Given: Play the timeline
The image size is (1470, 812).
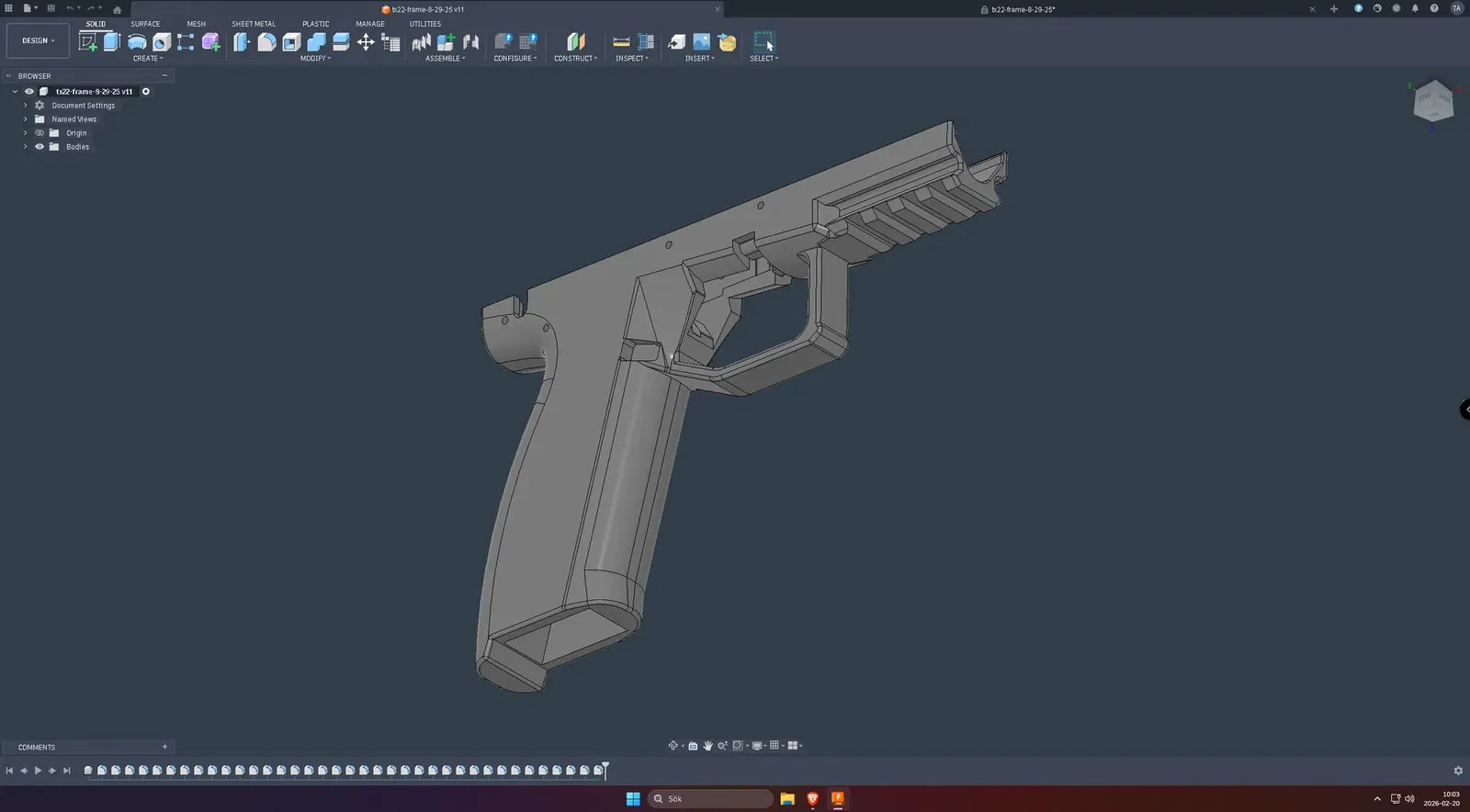Looking at the screenshot, I should [x=38, y=771].
